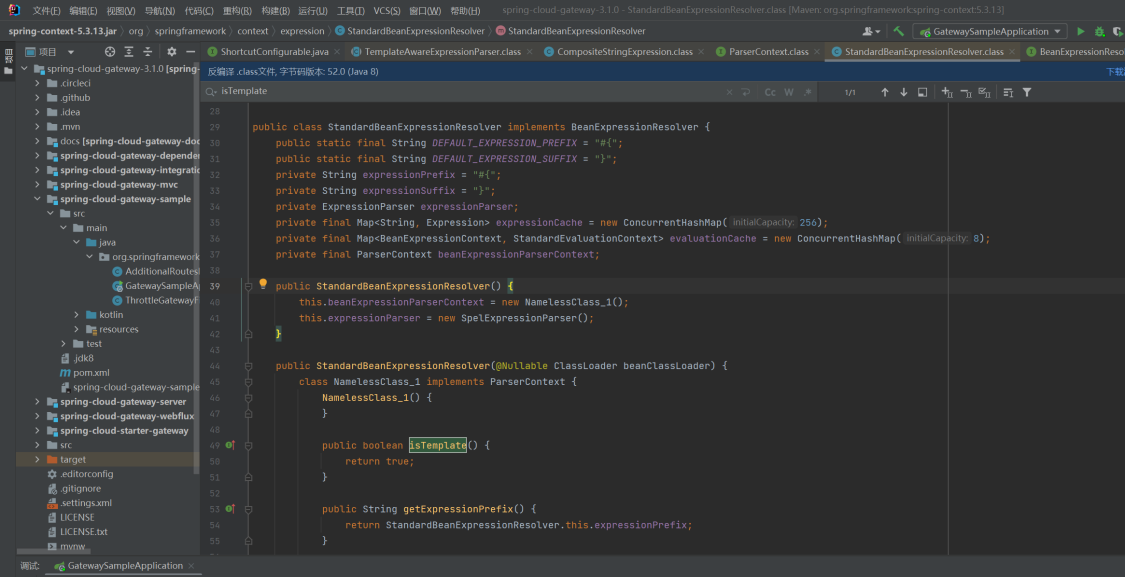This screenshot has height=577, width=1125.
Task: Toggle Regex search option
Action: pos(808,92)
